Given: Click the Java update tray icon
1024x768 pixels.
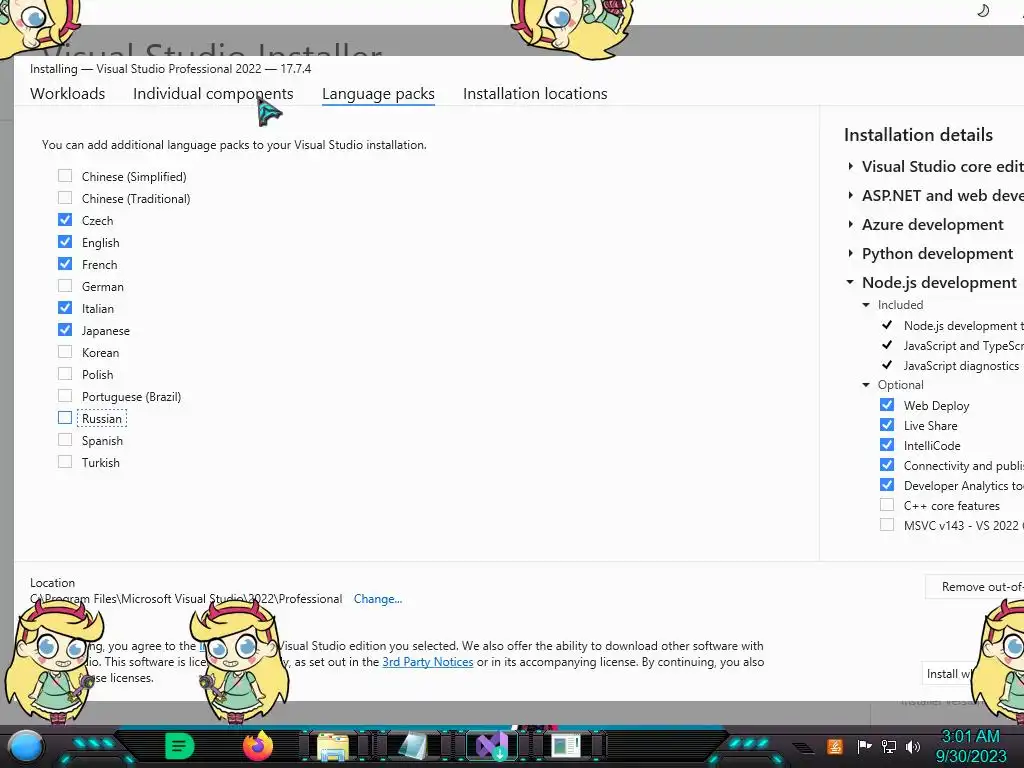Looking at the screenshot, I should (835, 746).
